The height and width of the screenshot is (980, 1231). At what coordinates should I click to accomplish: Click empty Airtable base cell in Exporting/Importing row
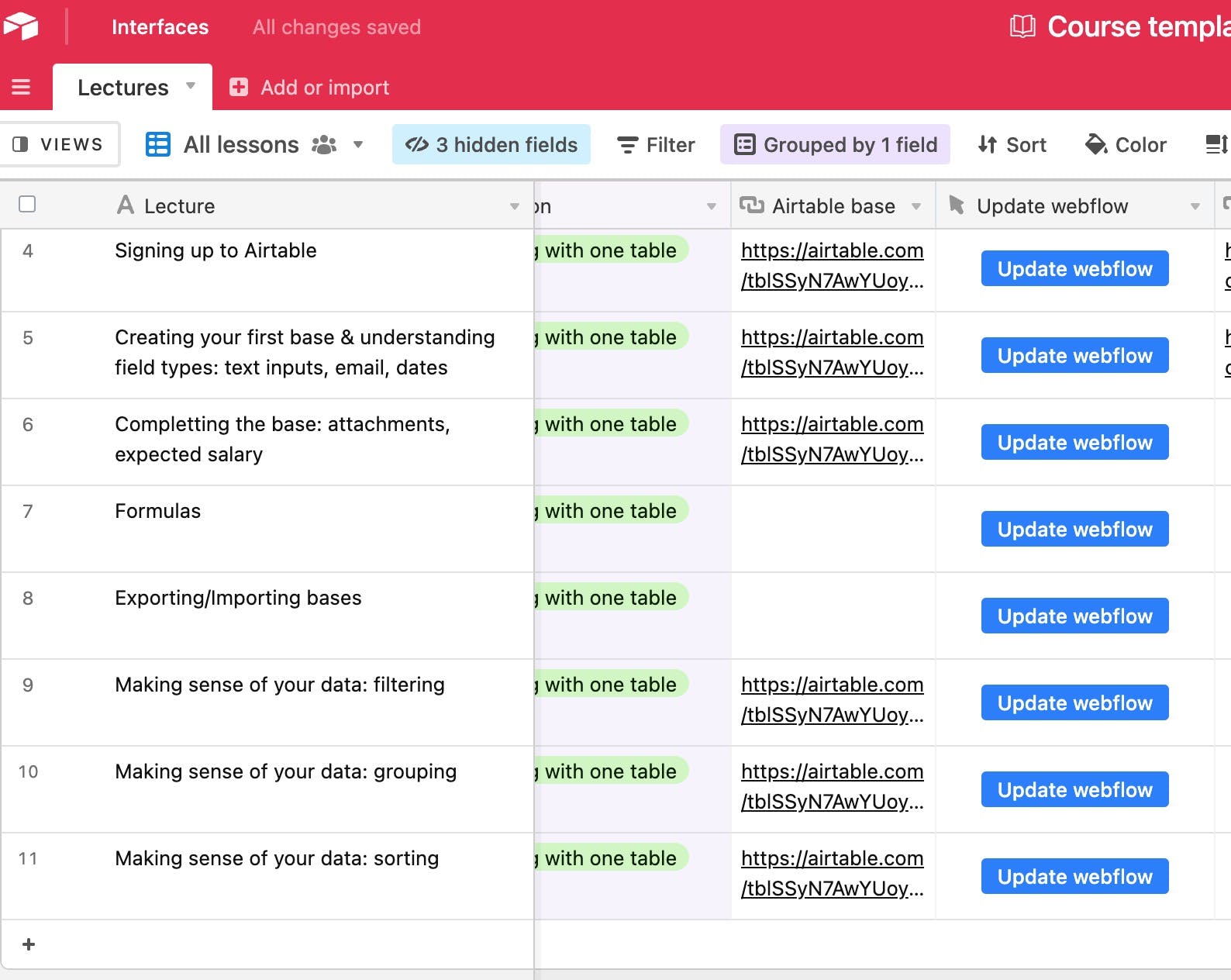click(833, 616)
